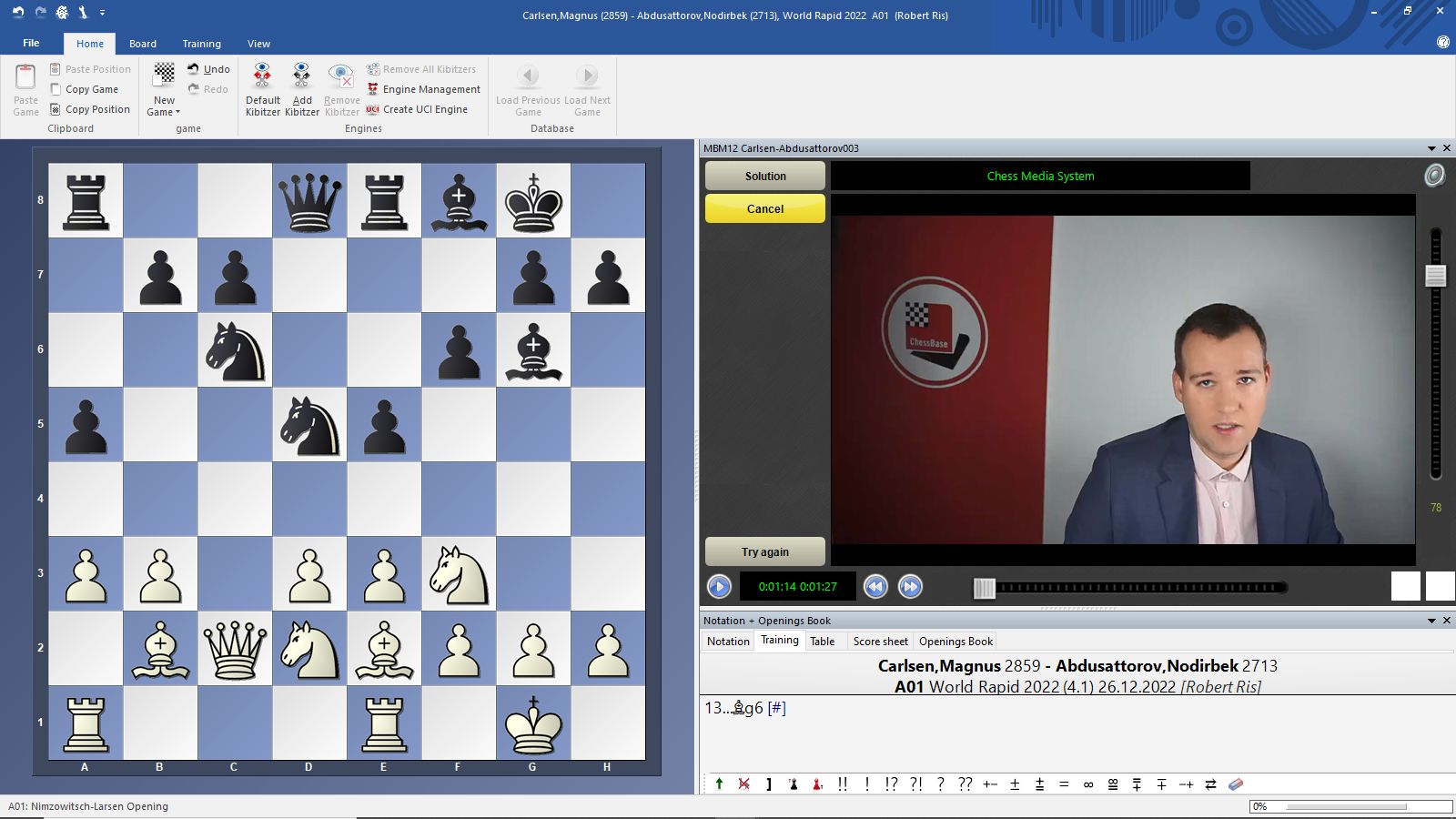Click the Add Kibitzer icon

[x=301, y=76]
